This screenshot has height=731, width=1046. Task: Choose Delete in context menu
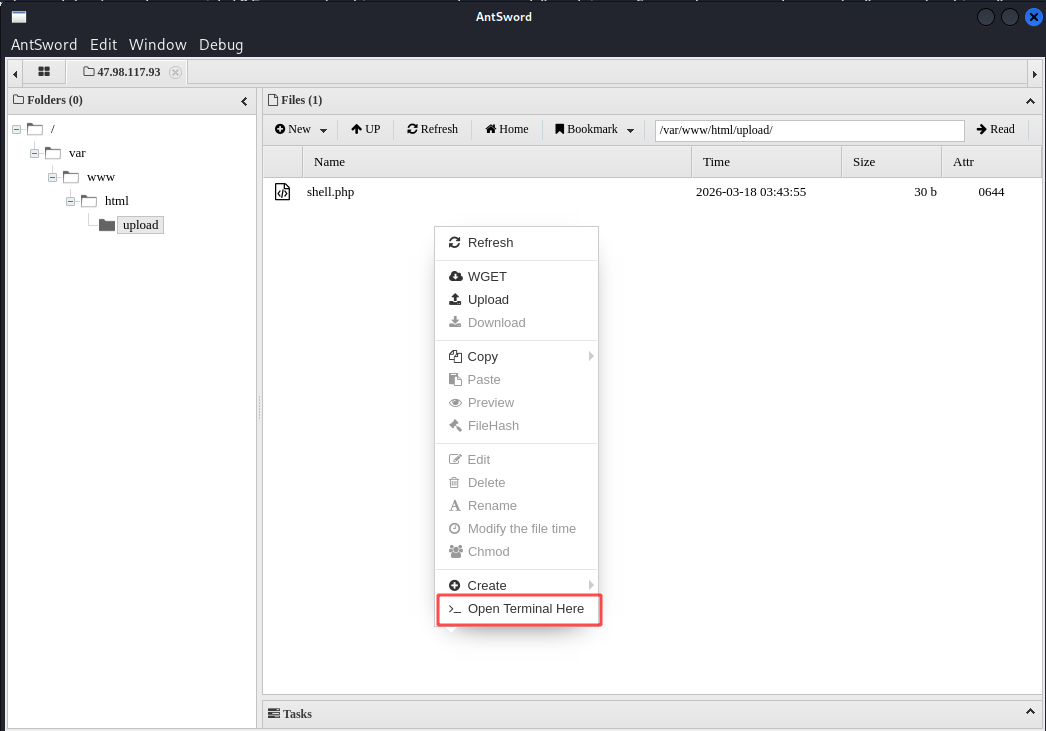(516, 483)
